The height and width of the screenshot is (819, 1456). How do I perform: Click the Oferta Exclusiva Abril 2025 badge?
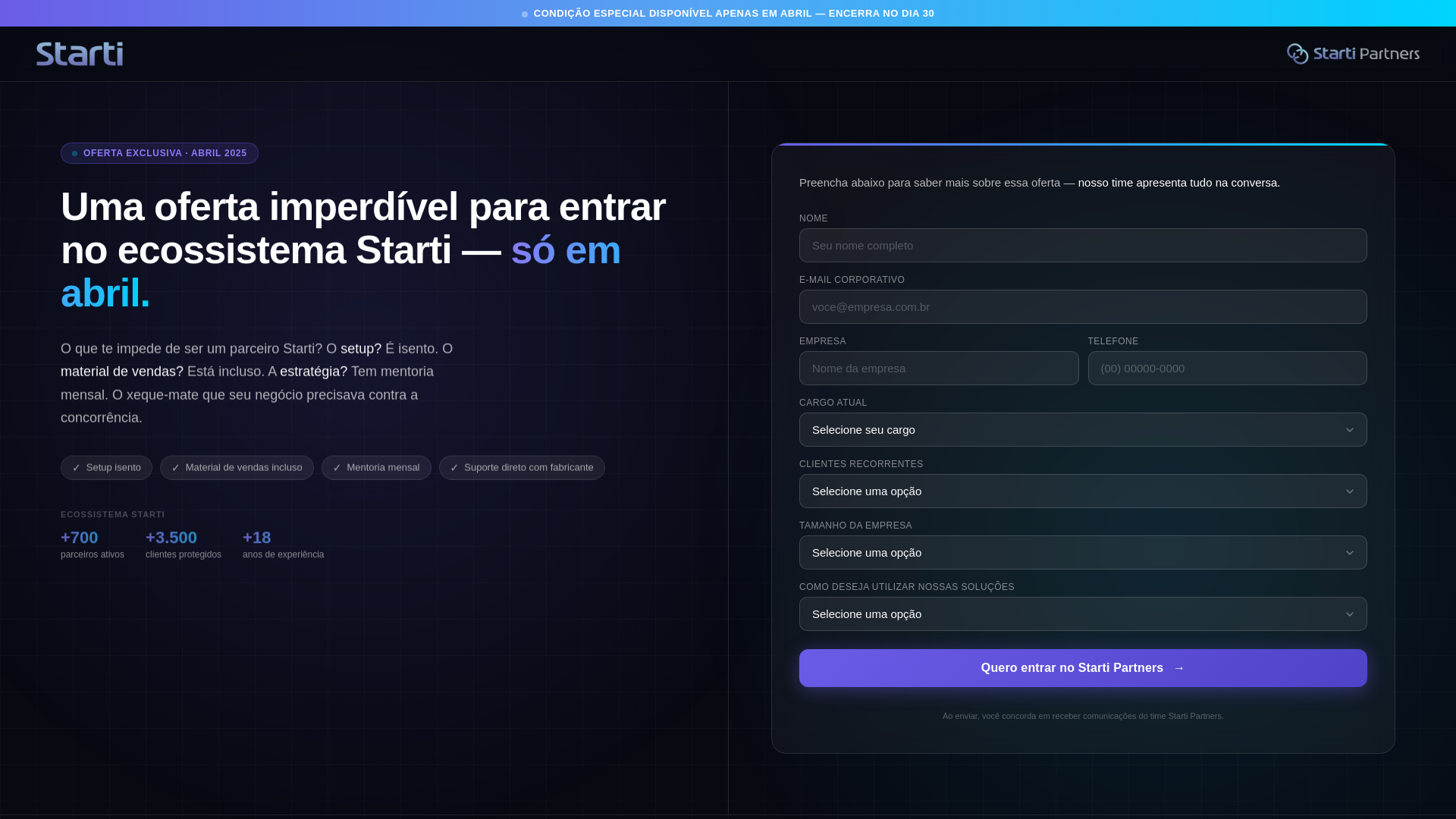pyautogui.click(x=159, y=153)
